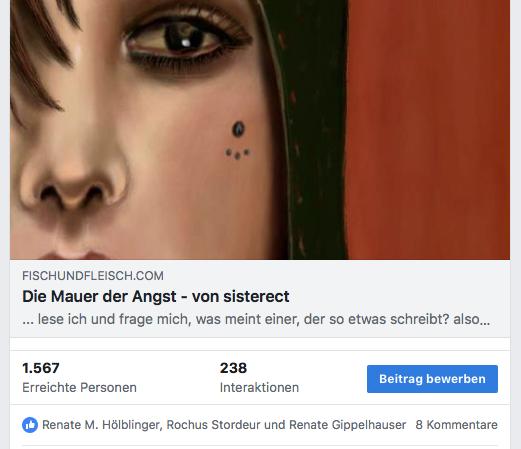
Task: Open Renate M. Hölblinger's profile name
Action: pos(102,425)
